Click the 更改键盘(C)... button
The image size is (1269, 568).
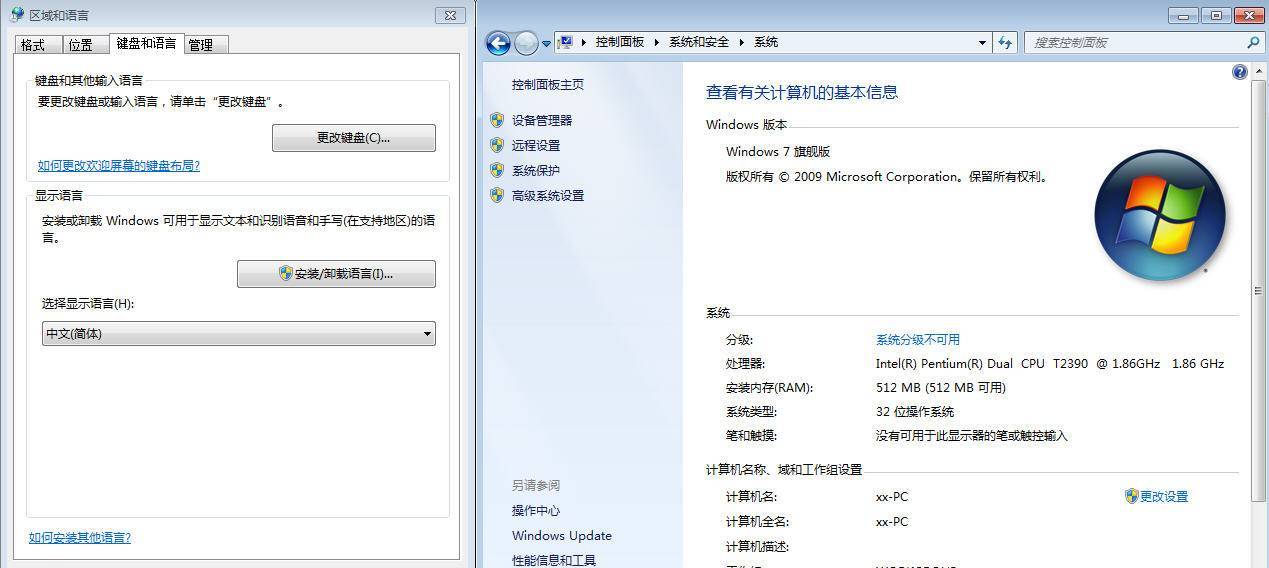[354, 138]
